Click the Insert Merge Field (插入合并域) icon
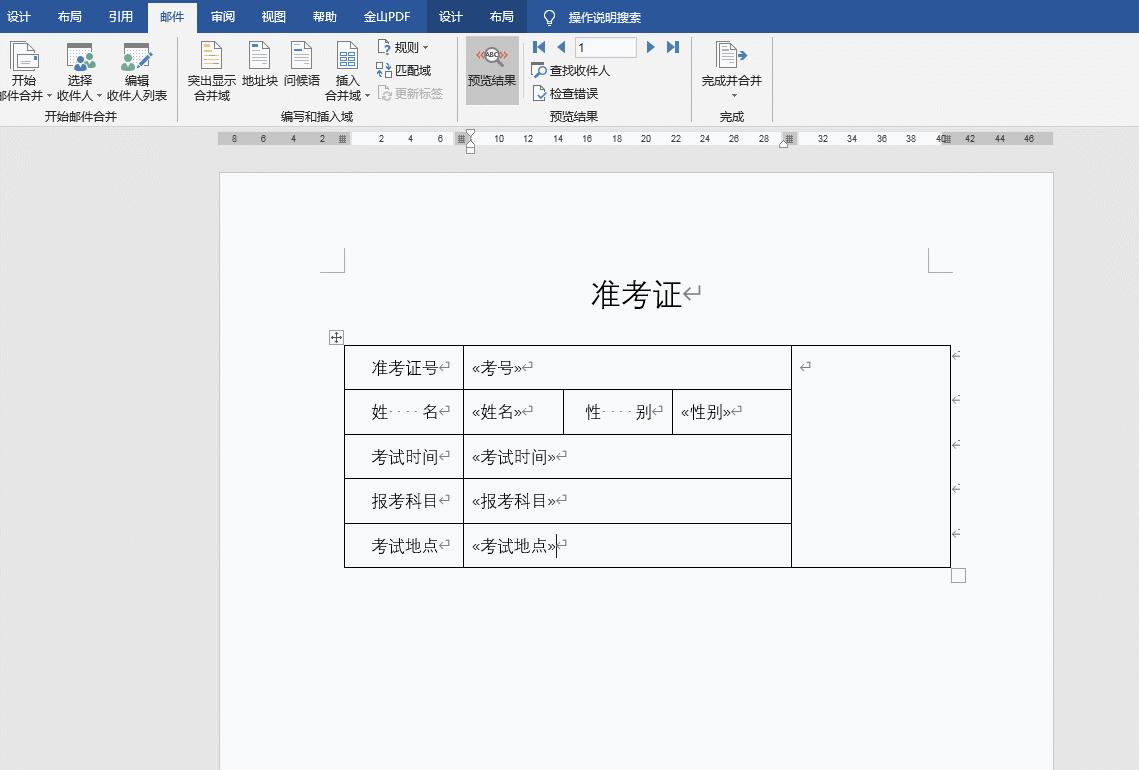 pyautogui.click(x=346, y=60)
